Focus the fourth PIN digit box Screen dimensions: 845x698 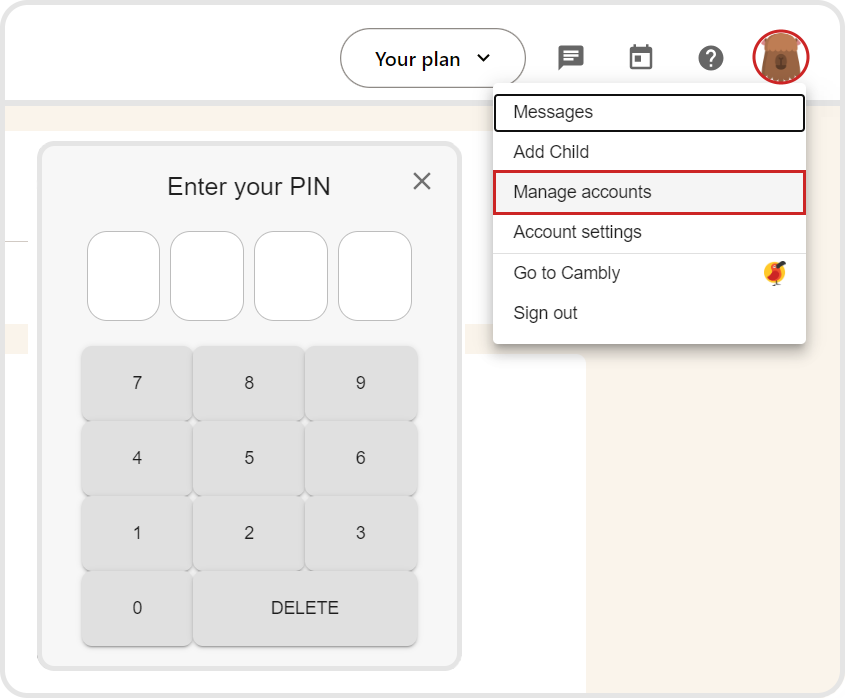(375, 276)
